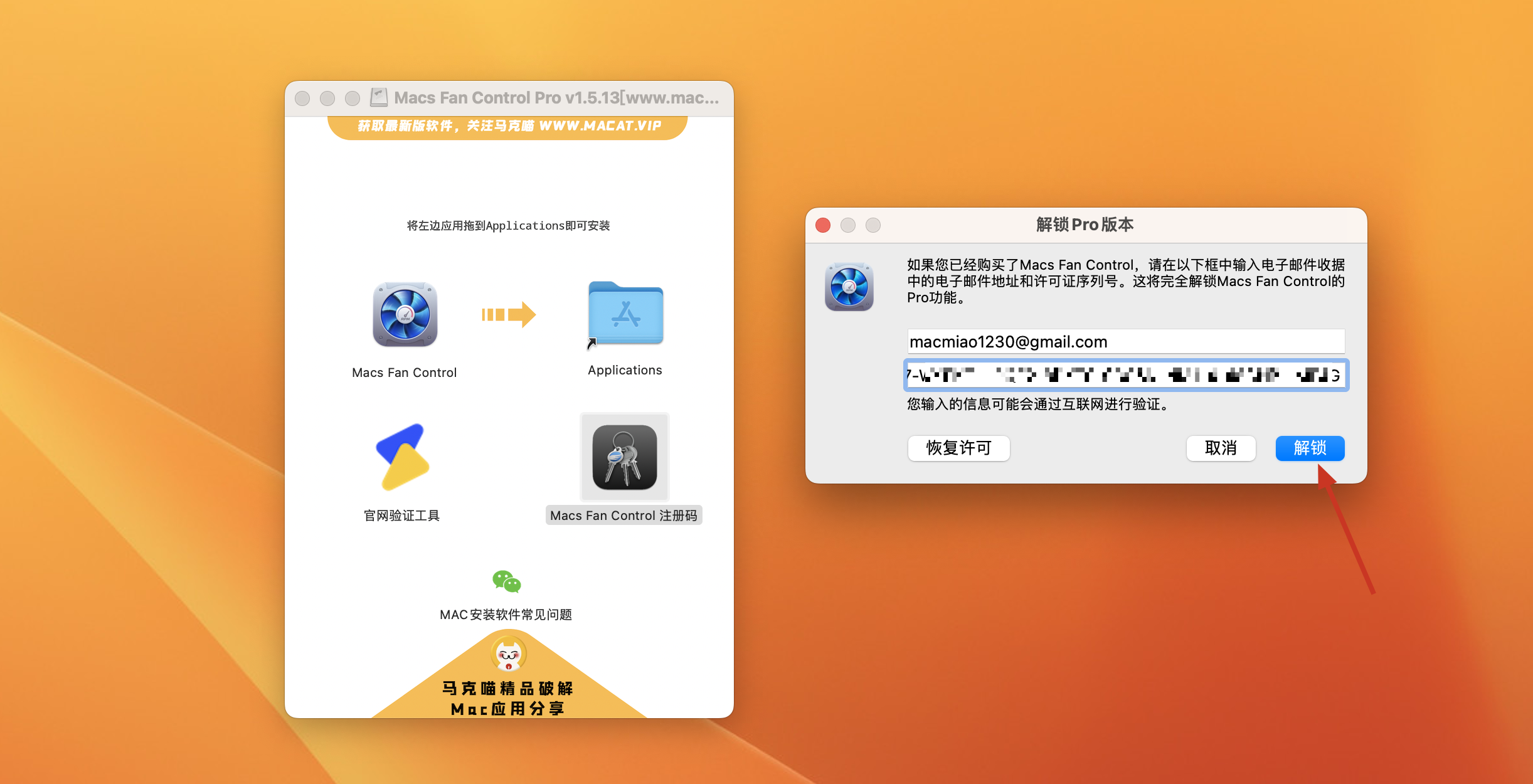
Task: Focus the email address field
Action: click(1125, 342)
